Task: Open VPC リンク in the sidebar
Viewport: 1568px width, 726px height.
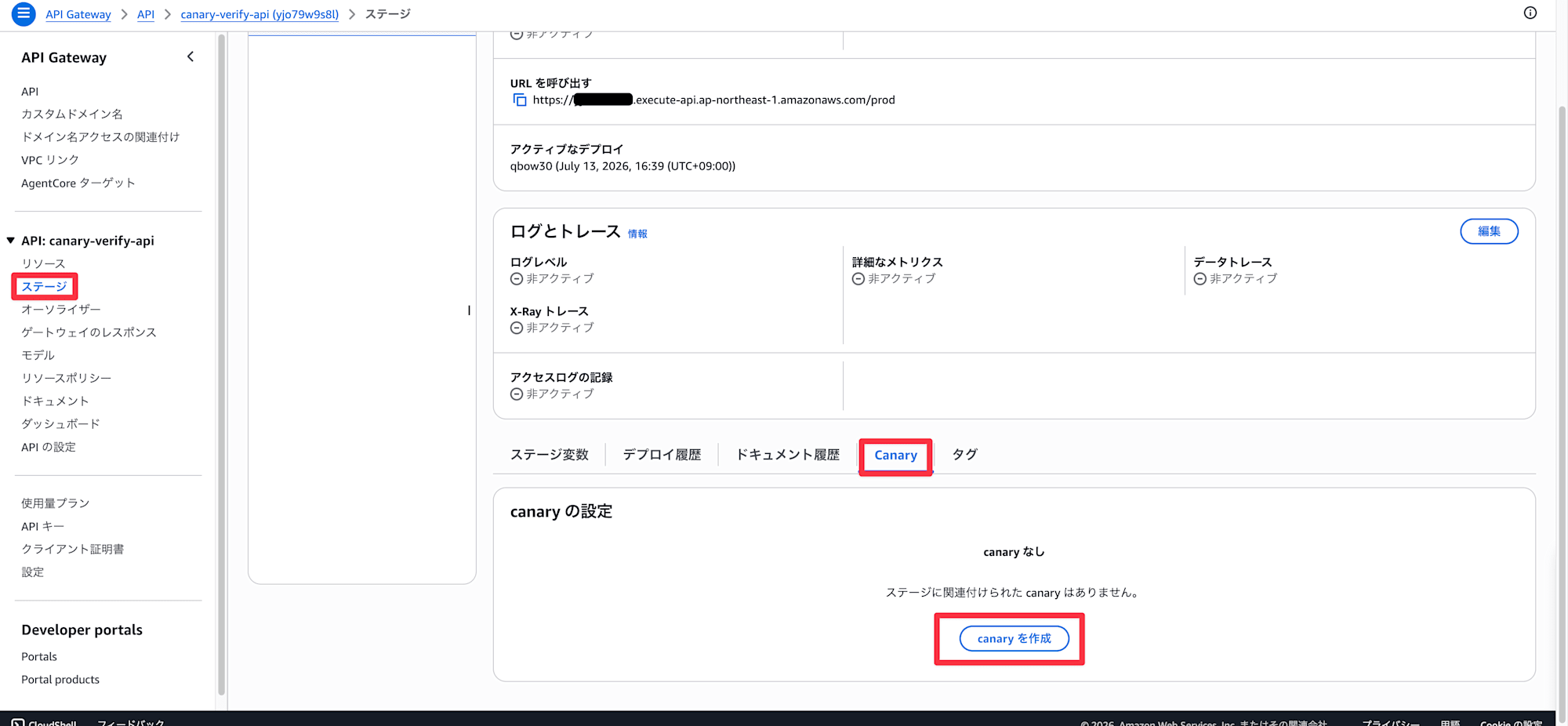Action: (50, 160)
